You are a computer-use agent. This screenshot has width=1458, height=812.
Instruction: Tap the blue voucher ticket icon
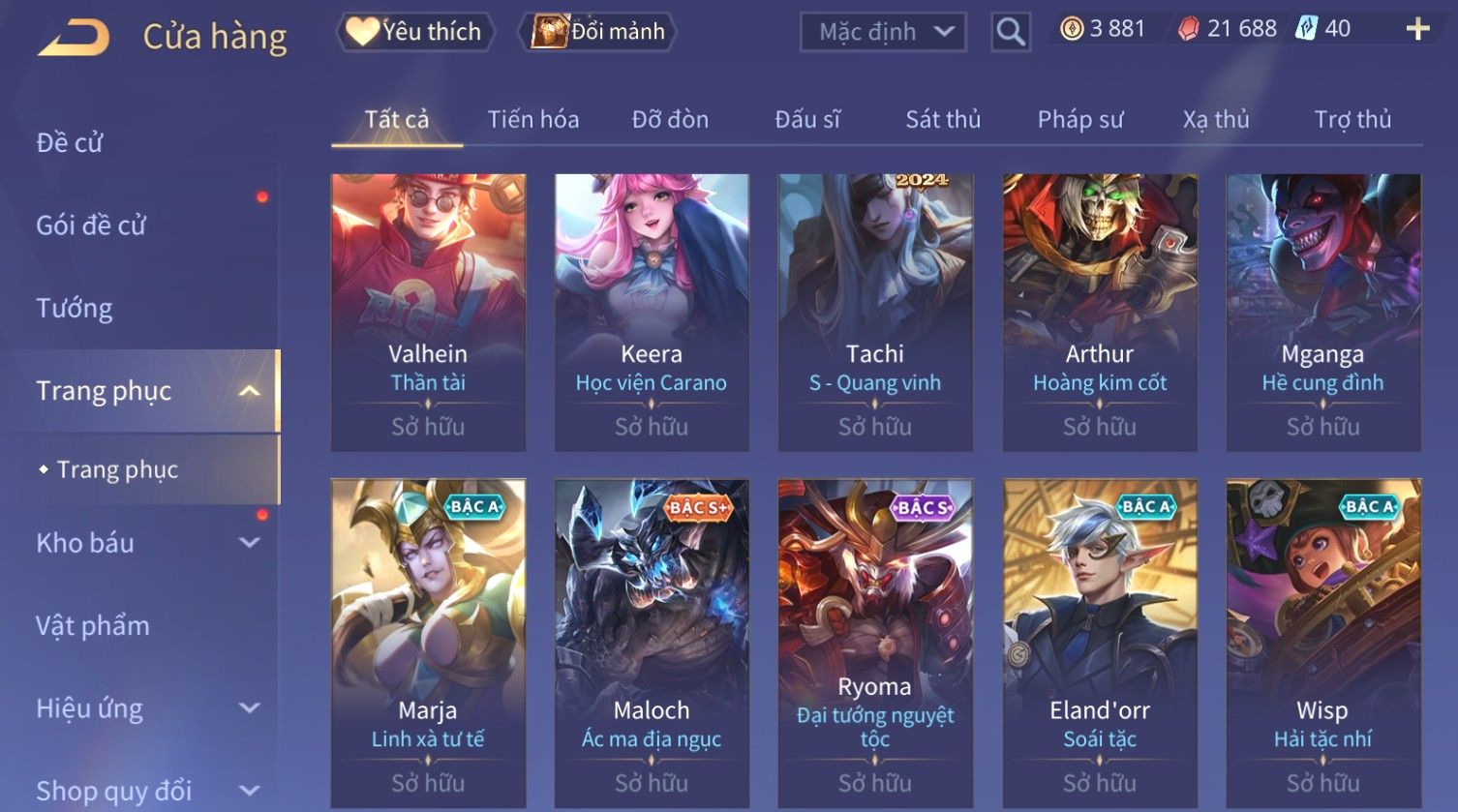tap(1307, 29)
